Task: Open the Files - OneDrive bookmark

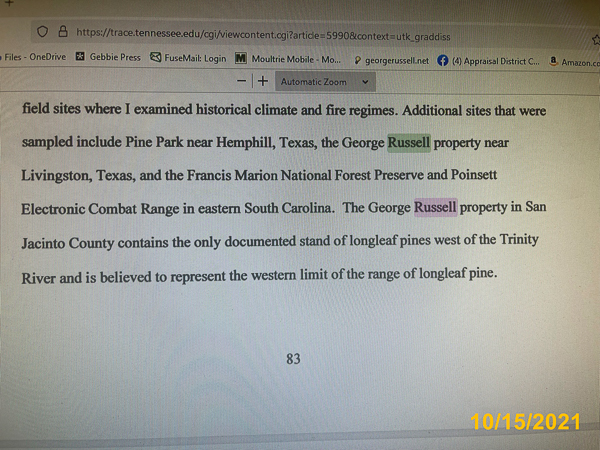Action: tap(34, 57)
